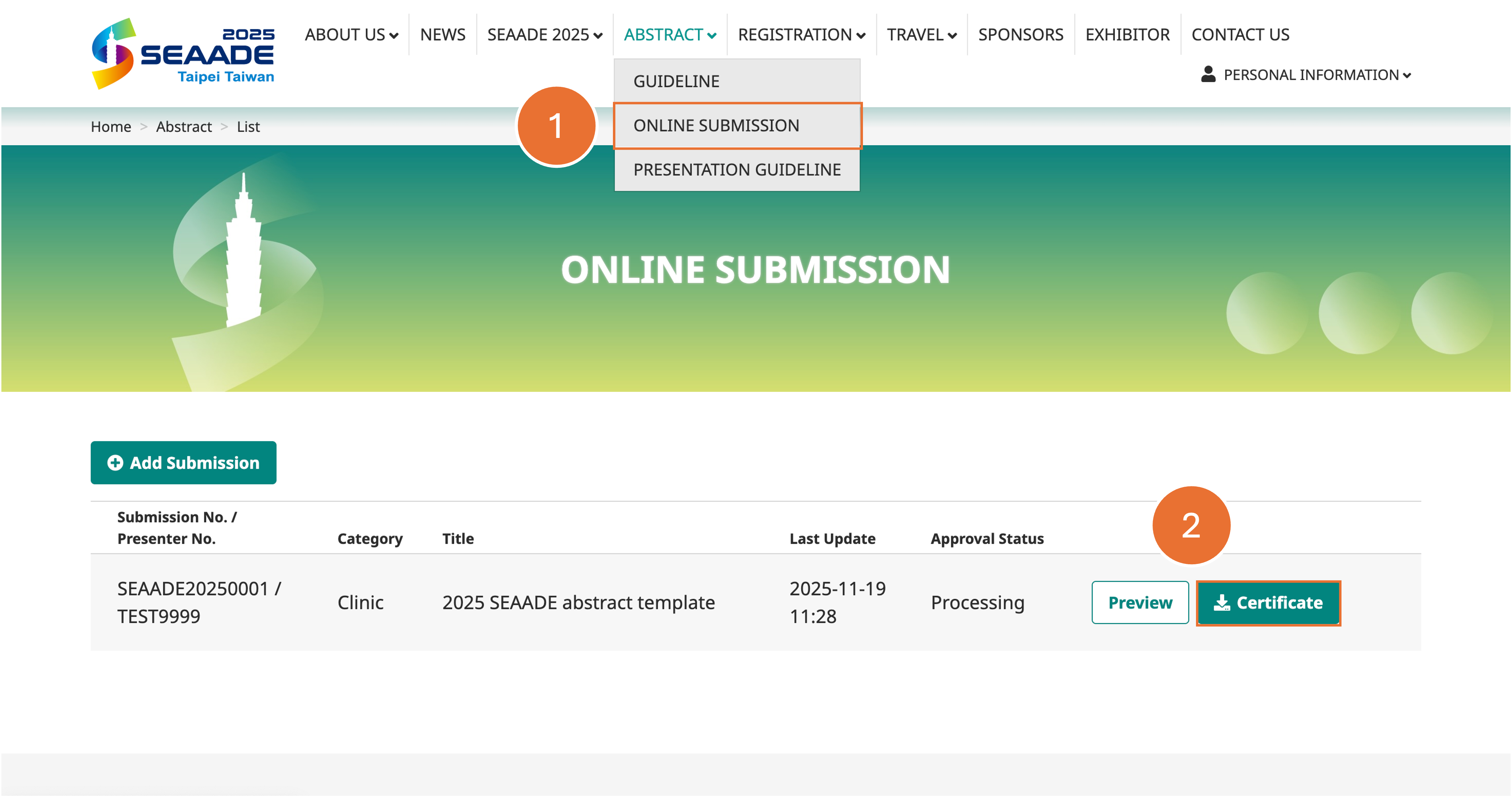Open the Contact Us page
The image size is (1512, 796).
1240,35
